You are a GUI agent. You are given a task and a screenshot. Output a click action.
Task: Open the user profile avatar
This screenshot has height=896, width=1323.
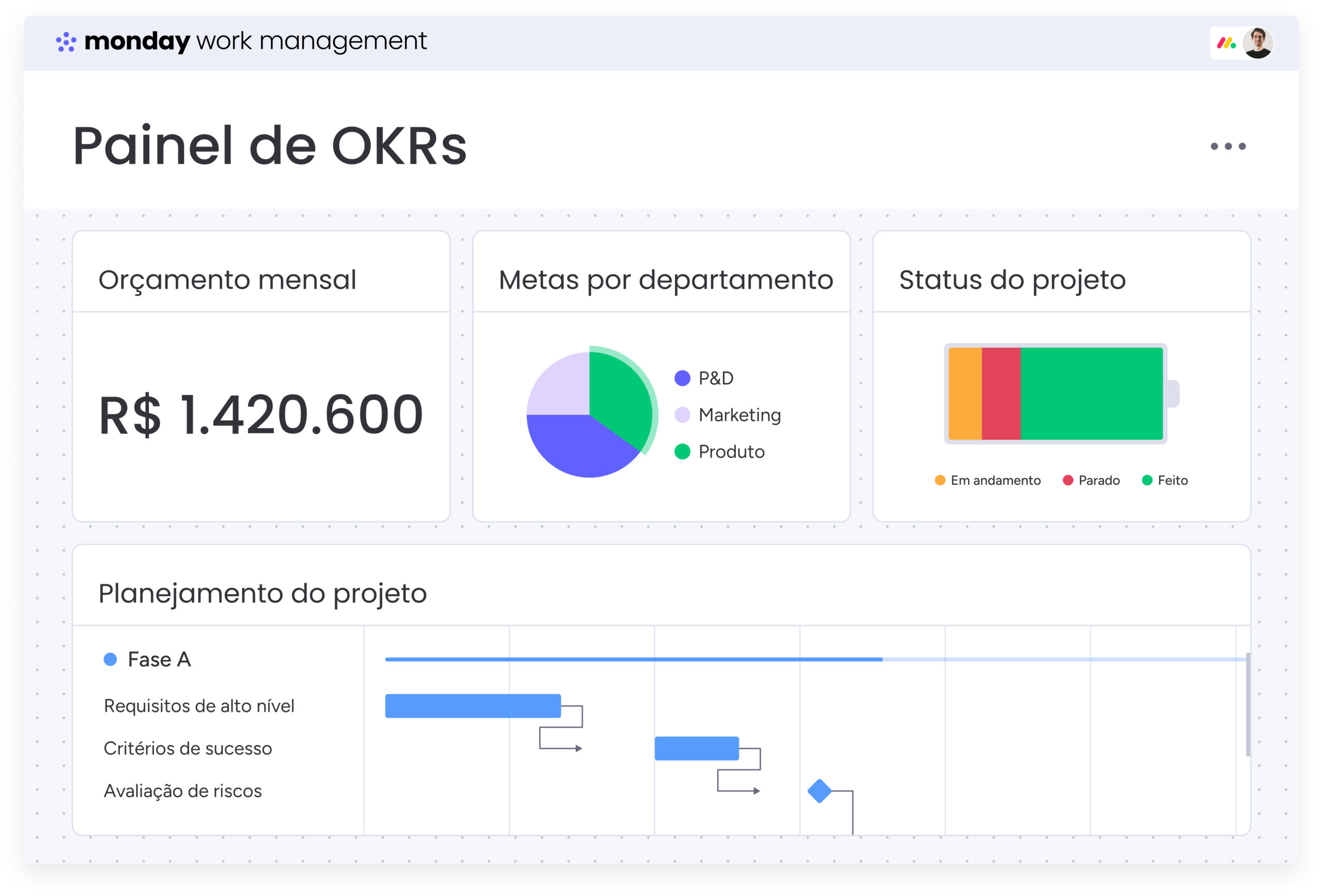click(1257, 43)
